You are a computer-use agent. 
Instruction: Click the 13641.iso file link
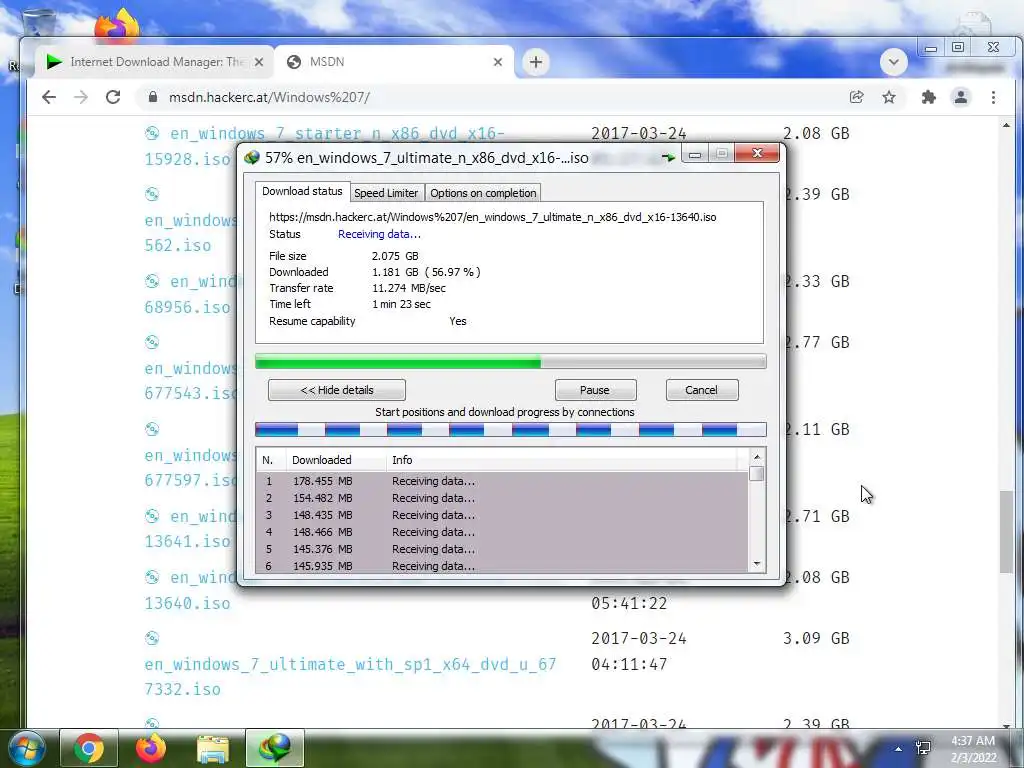pos(187,541)
